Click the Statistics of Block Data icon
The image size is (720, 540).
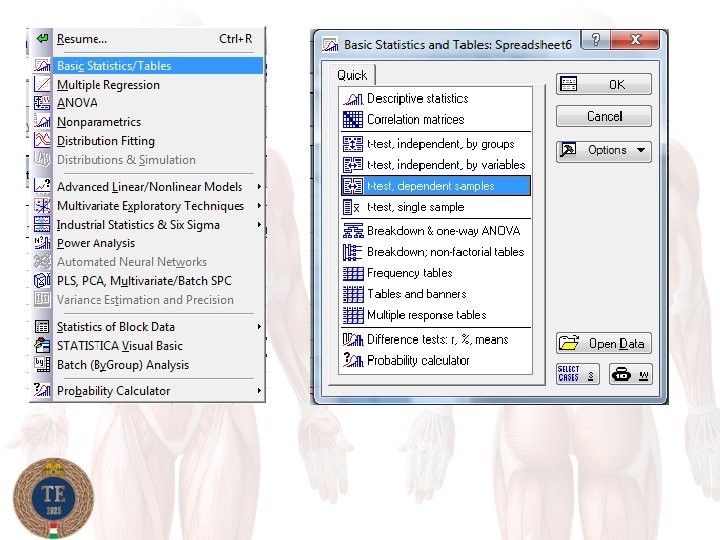42,326
